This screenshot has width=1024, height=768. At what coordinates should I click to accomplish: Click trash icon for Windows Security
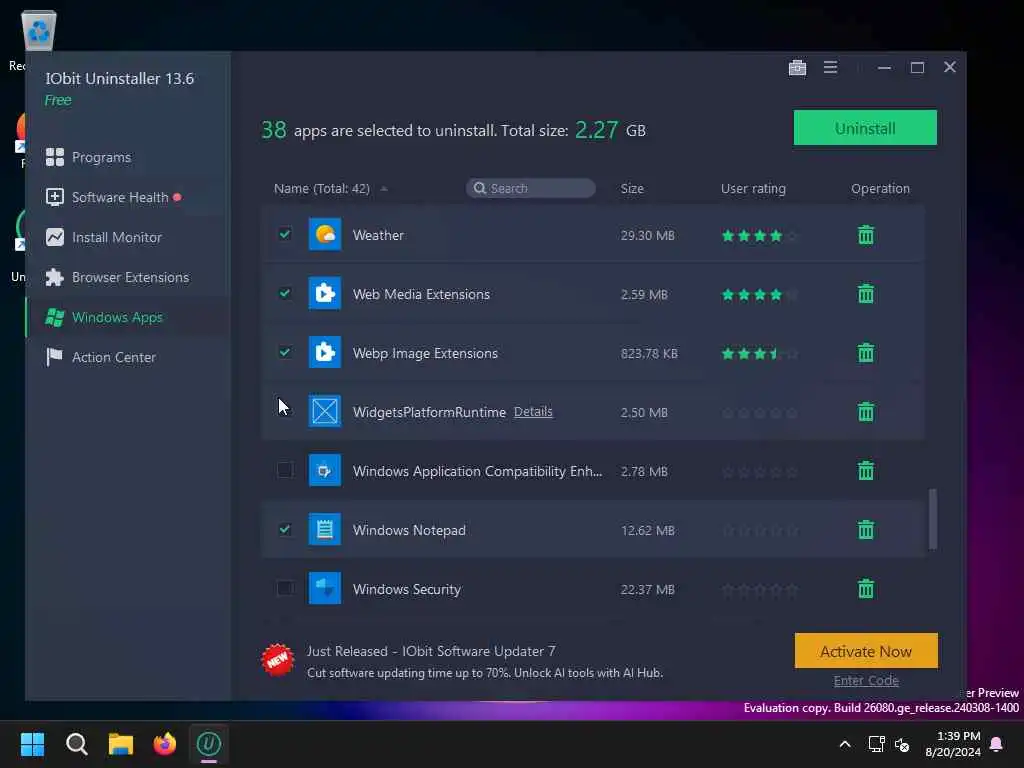(x=865, y=589)
